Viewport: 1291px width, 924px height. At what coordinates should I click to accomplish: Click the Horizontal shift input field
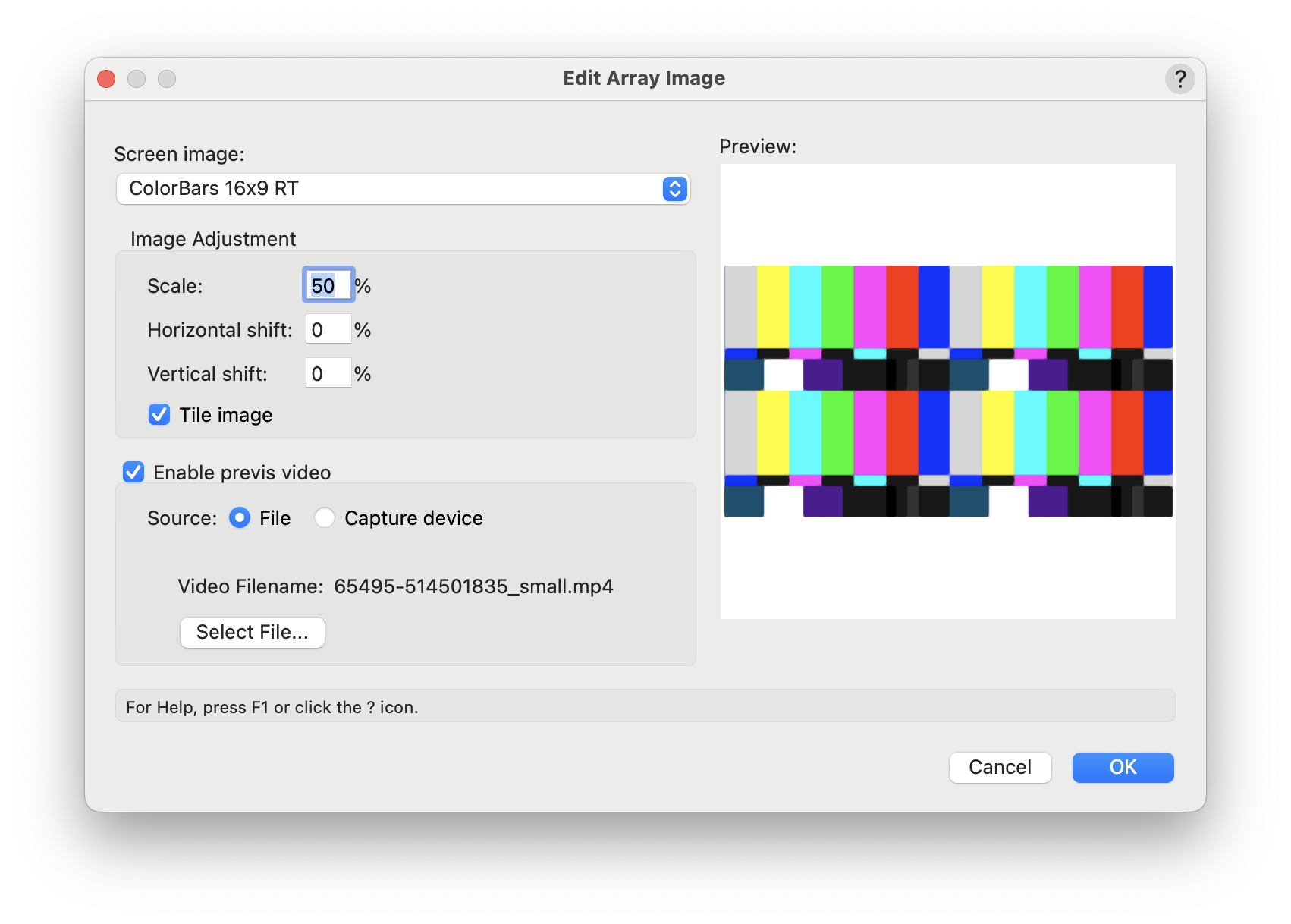(x=328, y=330)
